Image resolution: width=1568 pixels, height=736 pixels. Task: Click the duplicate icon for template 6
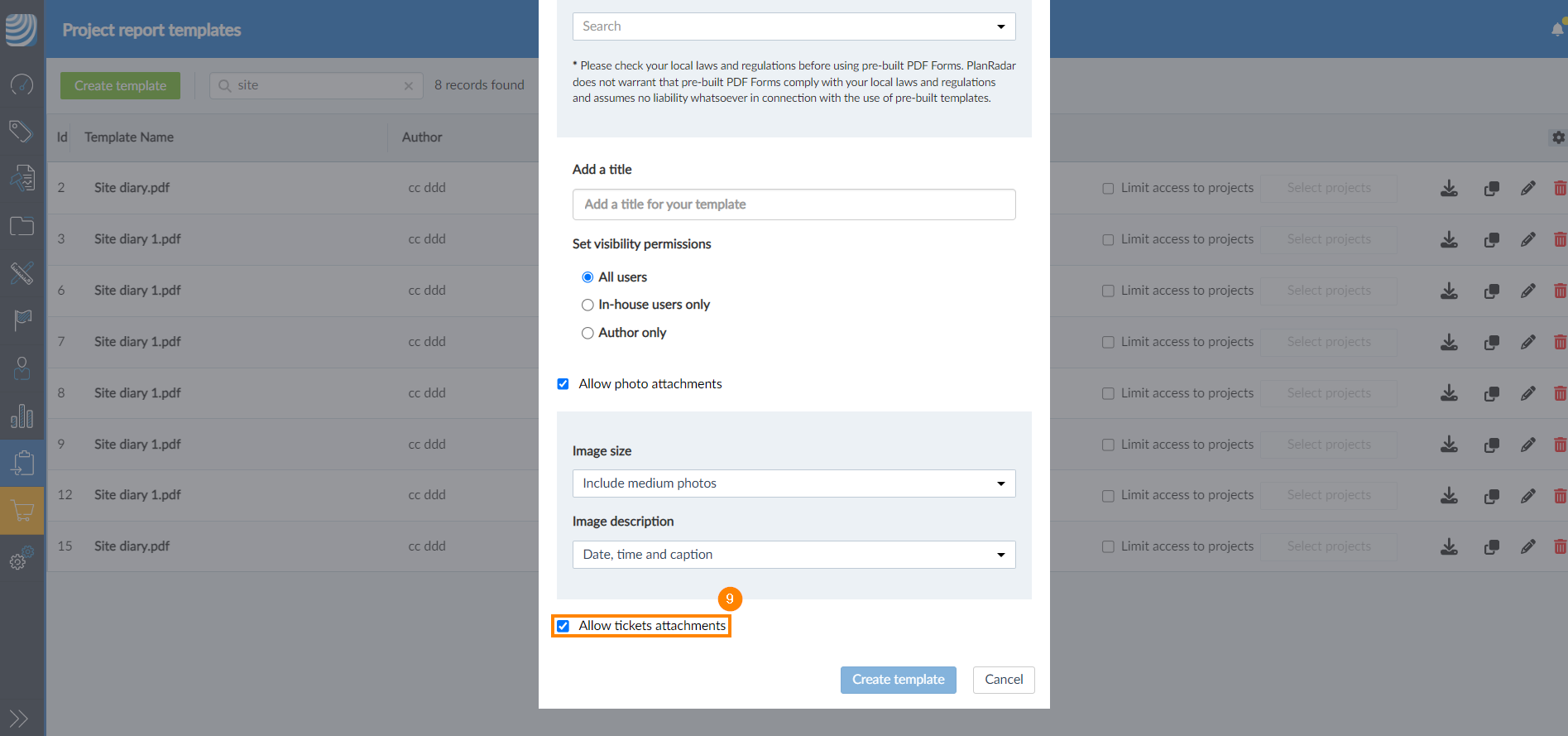coord(1491,291)
